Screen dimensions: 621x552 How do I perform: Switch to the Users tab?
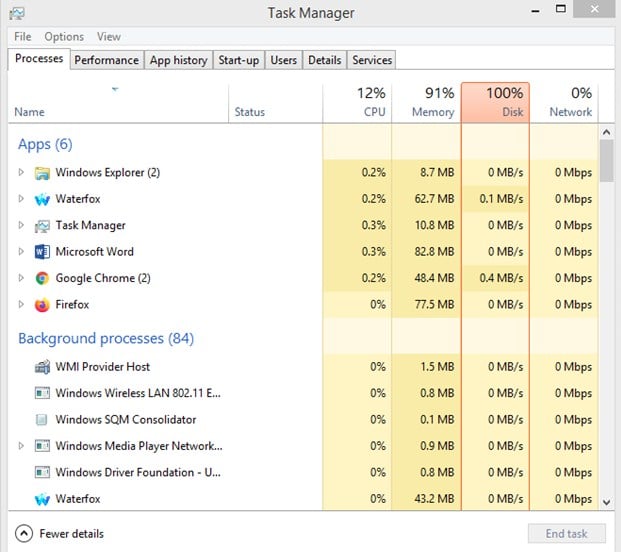284,60
